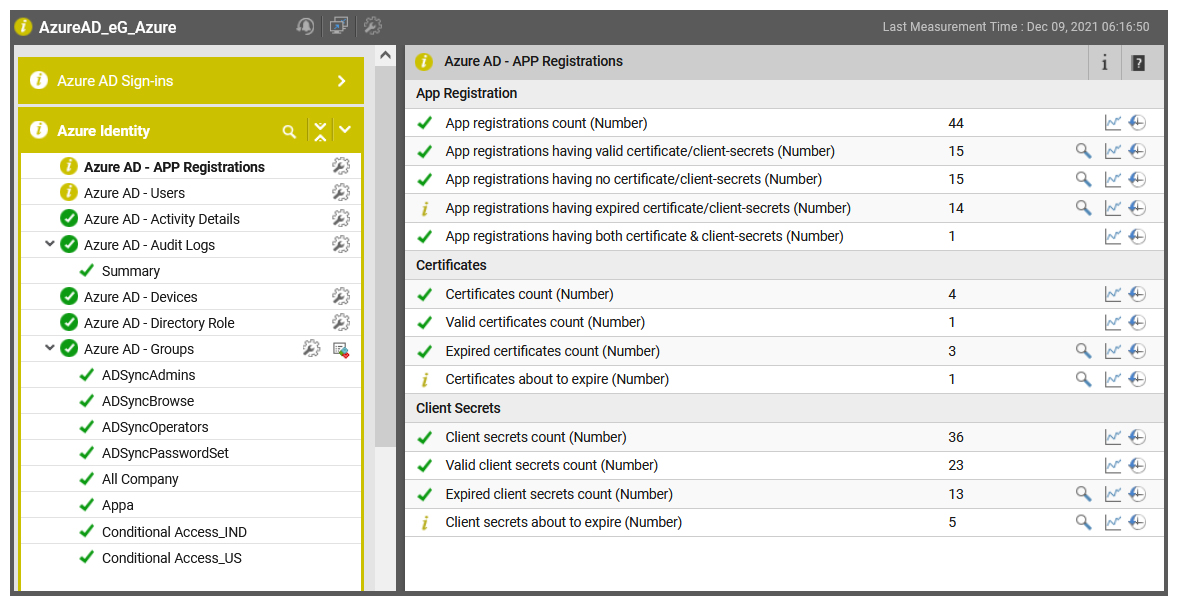Collapse the Azure AD - Audit Logs node
1178x606 pixels.
point(50,244)
